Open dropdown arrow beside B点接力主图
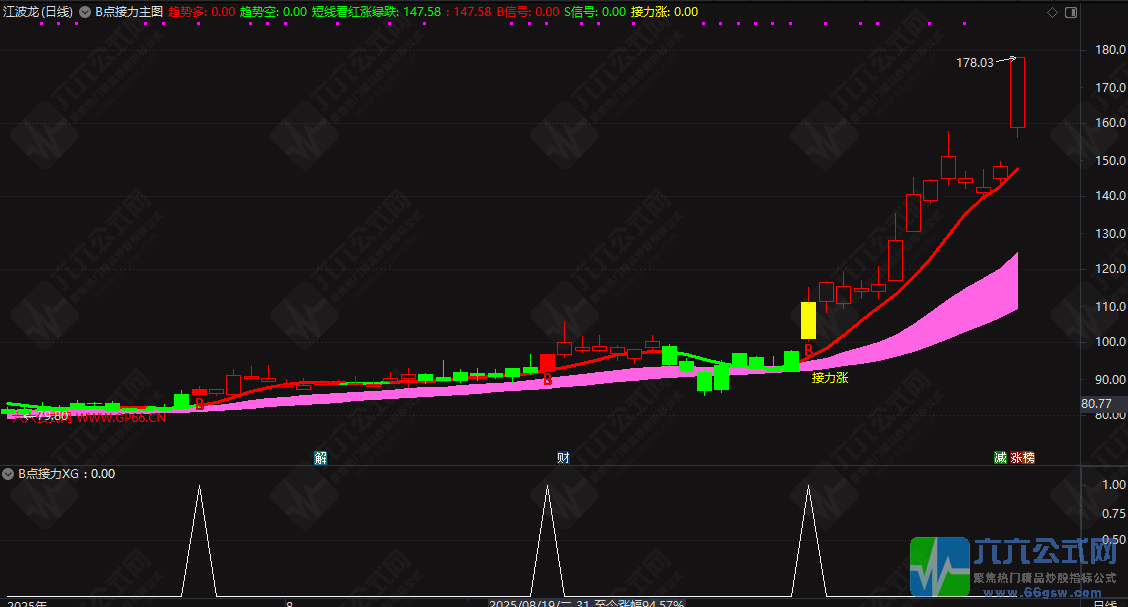1128x607 pixels. pyautogui.click(x=85, y=12)
